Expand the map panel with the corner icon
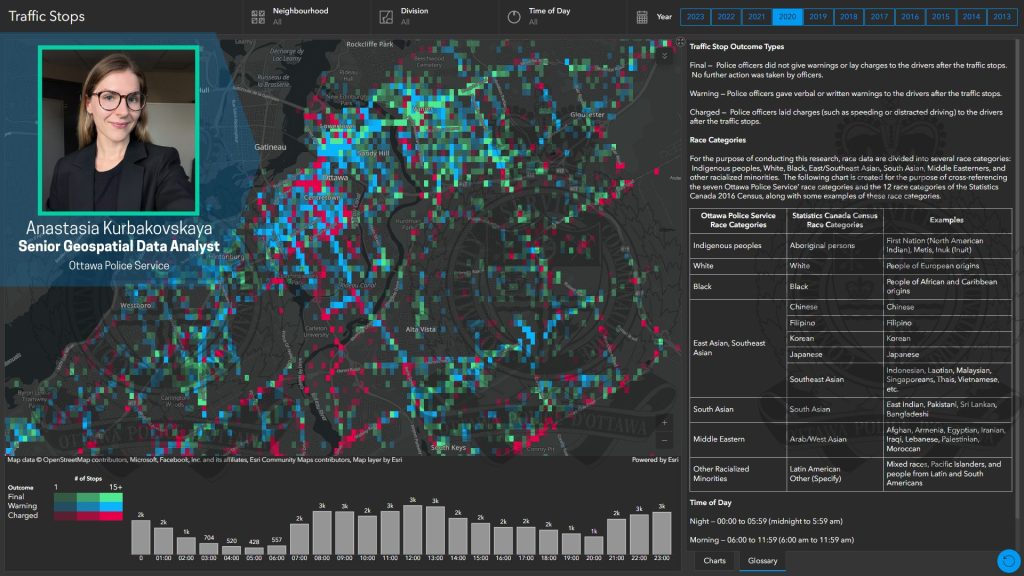Image resolution: width=1024 pixels, height=576 pixels. click(x=680, y=43)
